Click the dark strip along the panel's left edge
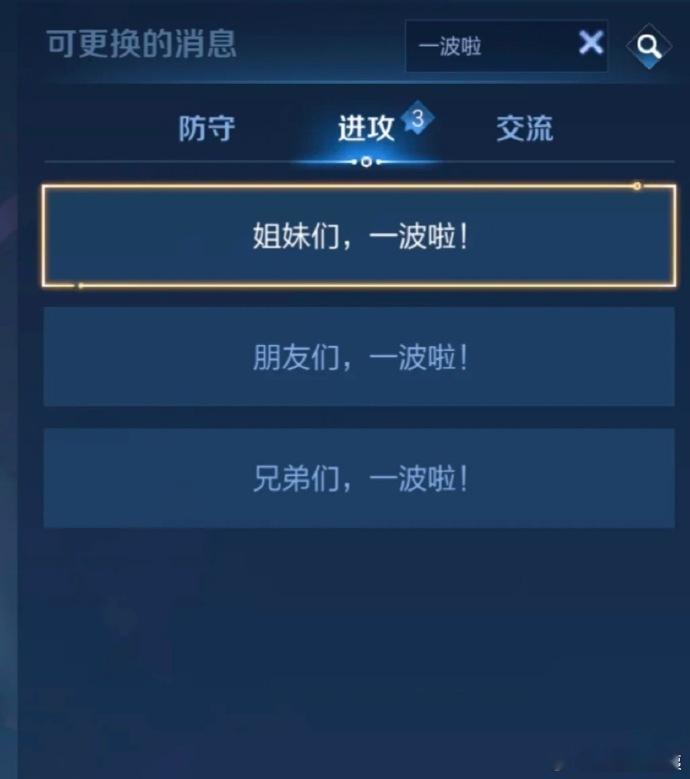Image resolution: width=690 pixels, height=779 pixels. pos(8,390)
